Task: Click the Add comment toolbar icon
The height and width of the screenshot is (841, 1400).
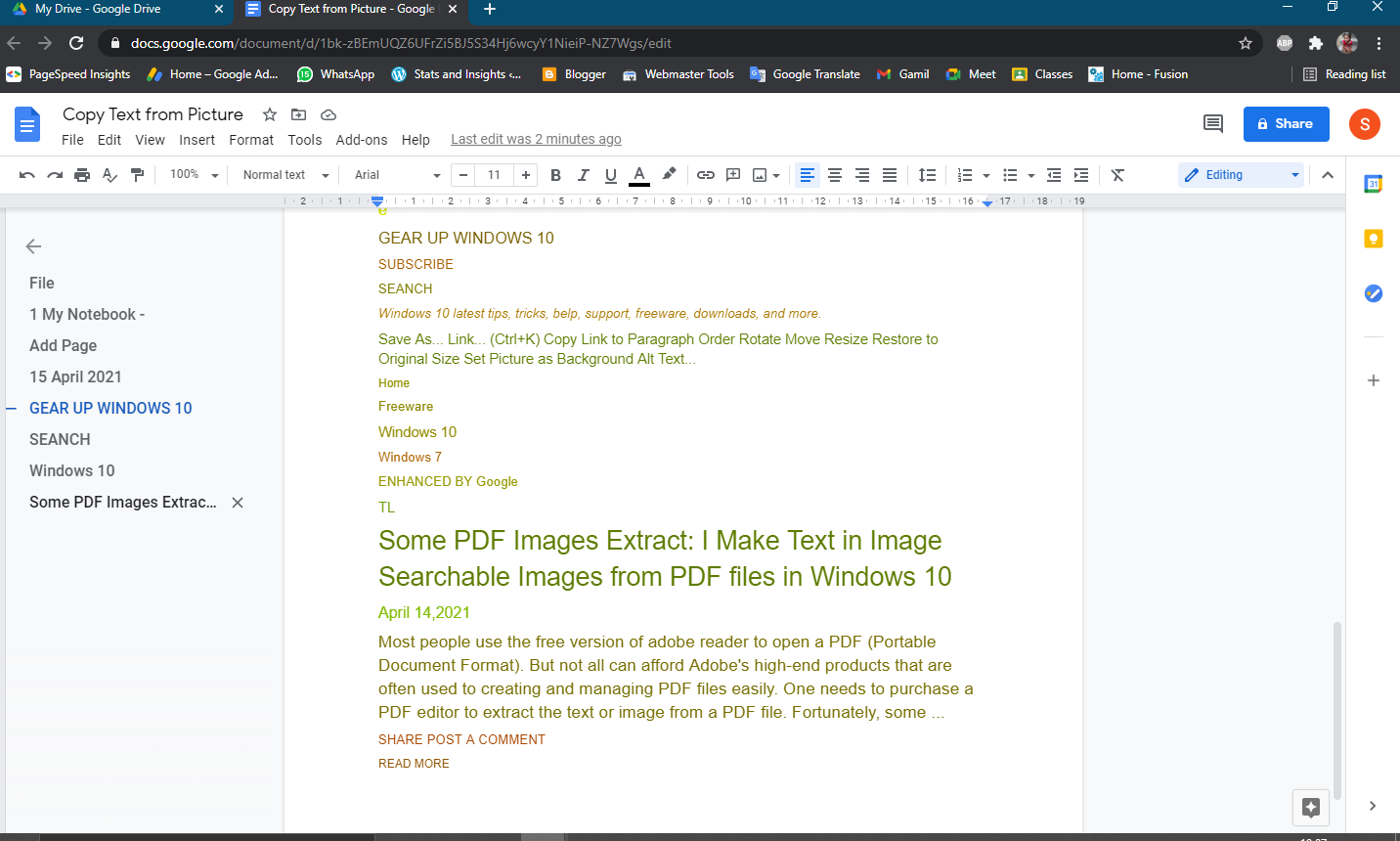Action: [x=733, y=175]
